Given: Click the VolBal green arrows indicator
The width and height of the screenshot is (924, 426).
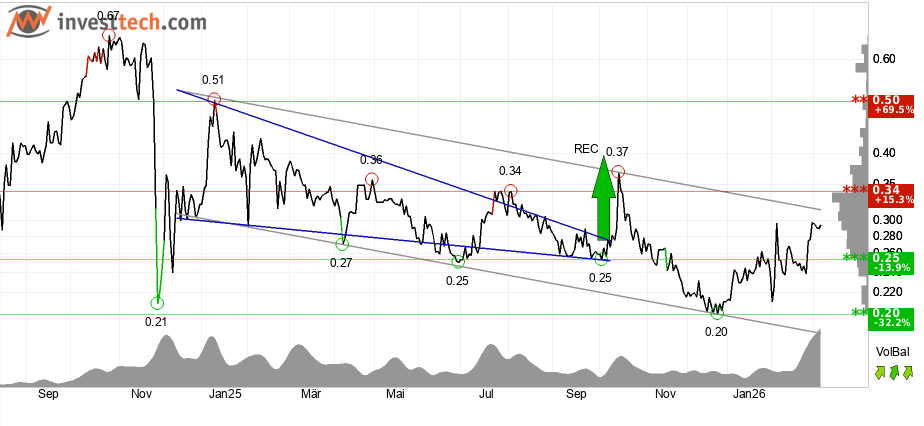Looking at the screenshot, I should click(892, 372).
